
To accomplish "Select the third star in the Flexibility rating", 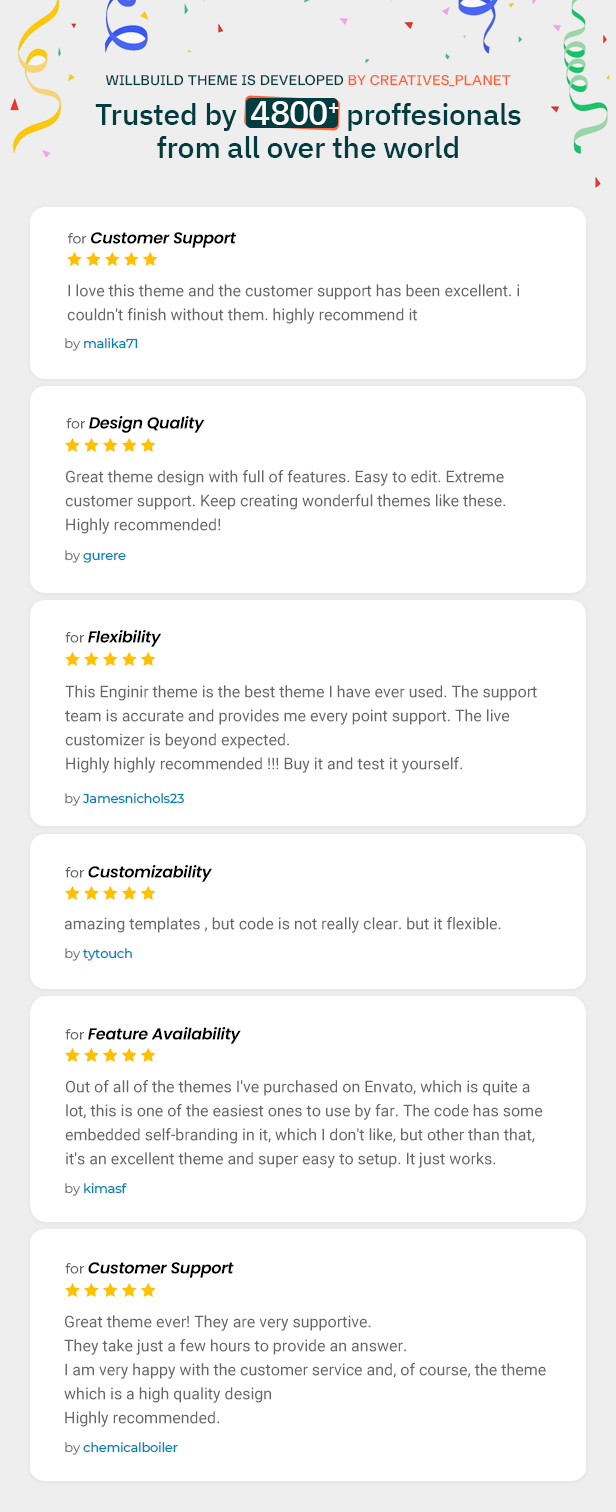I will click(x=110, y=659).
